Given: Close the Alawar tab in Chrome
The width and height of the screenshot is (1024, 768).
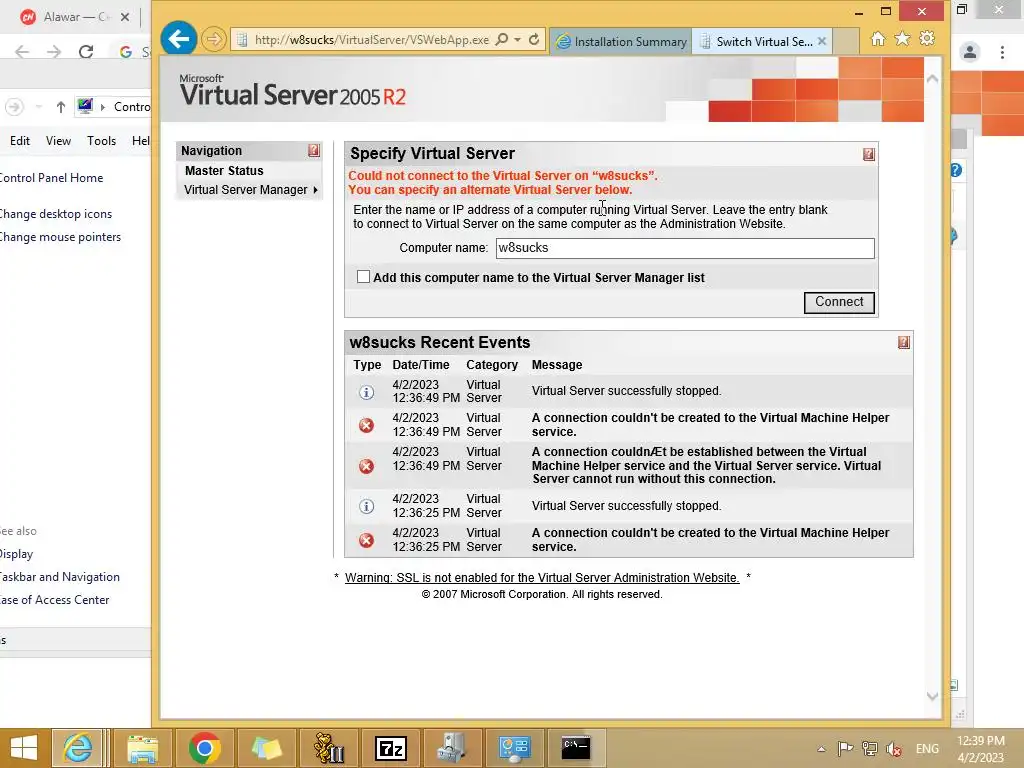Looking at the screenshot, I should click(x=125, y=17).
